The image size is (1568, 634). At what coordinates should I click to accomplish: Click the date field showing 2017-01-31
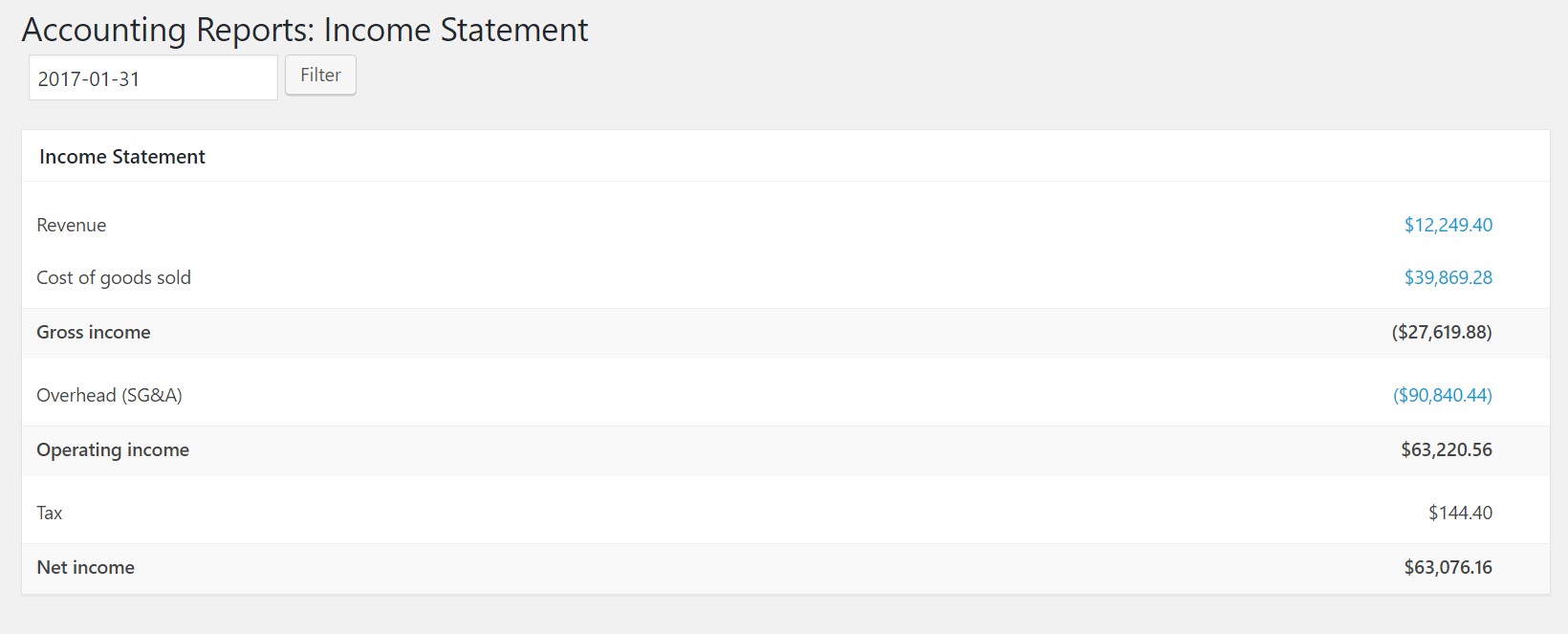coord(153,78)
